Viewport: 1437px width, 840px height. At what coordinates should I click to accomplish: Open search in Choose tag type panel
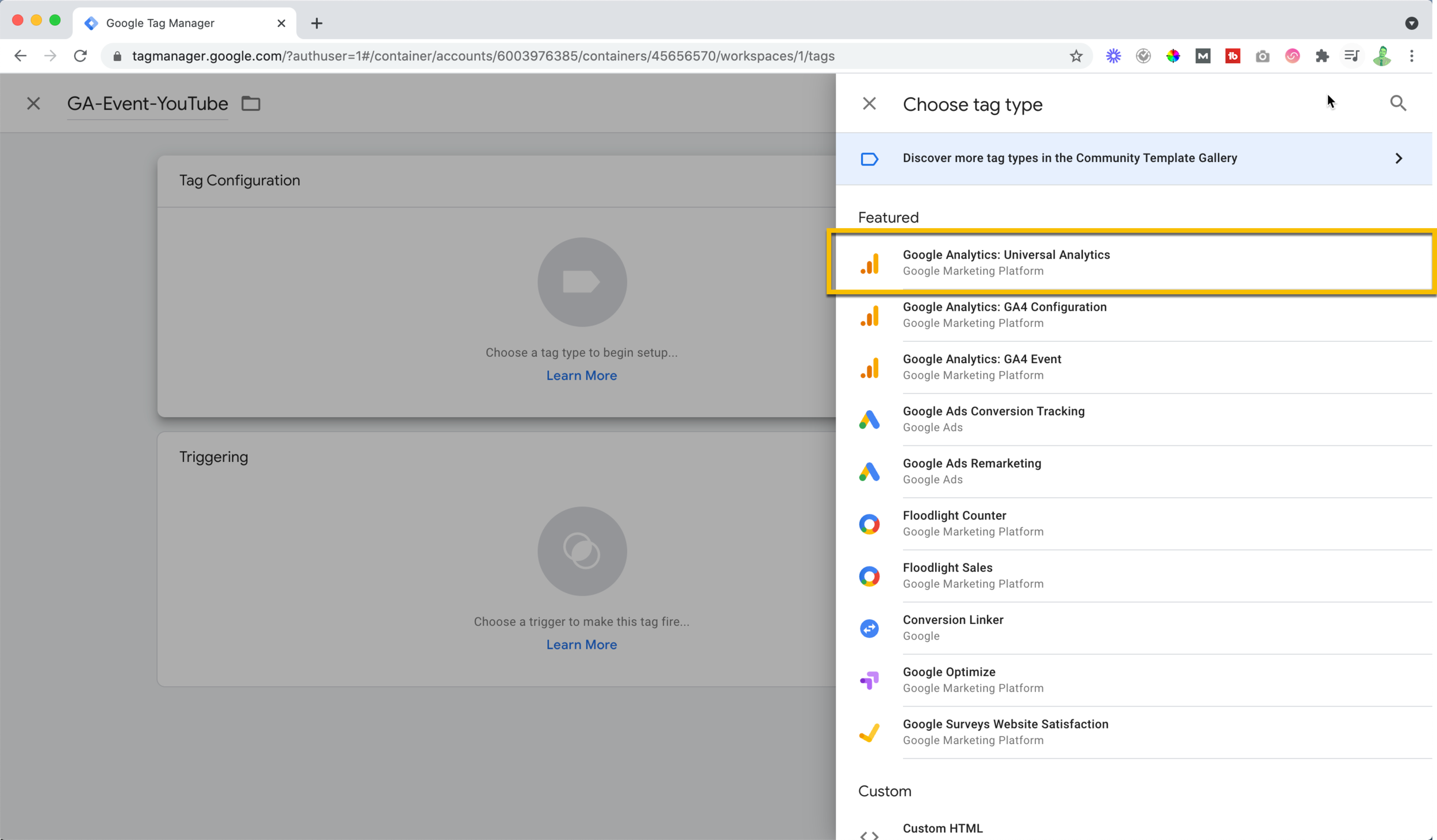click(x=1398, y=103)
